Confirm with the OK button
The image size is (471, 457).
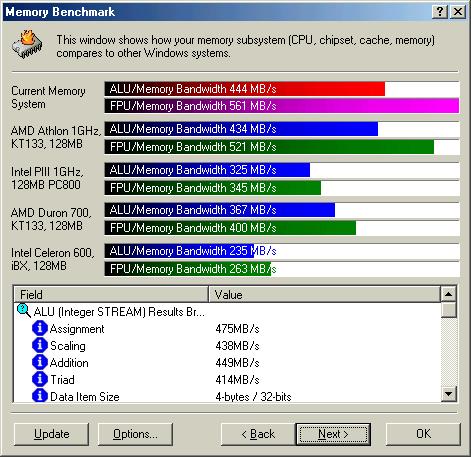(423, 434)
